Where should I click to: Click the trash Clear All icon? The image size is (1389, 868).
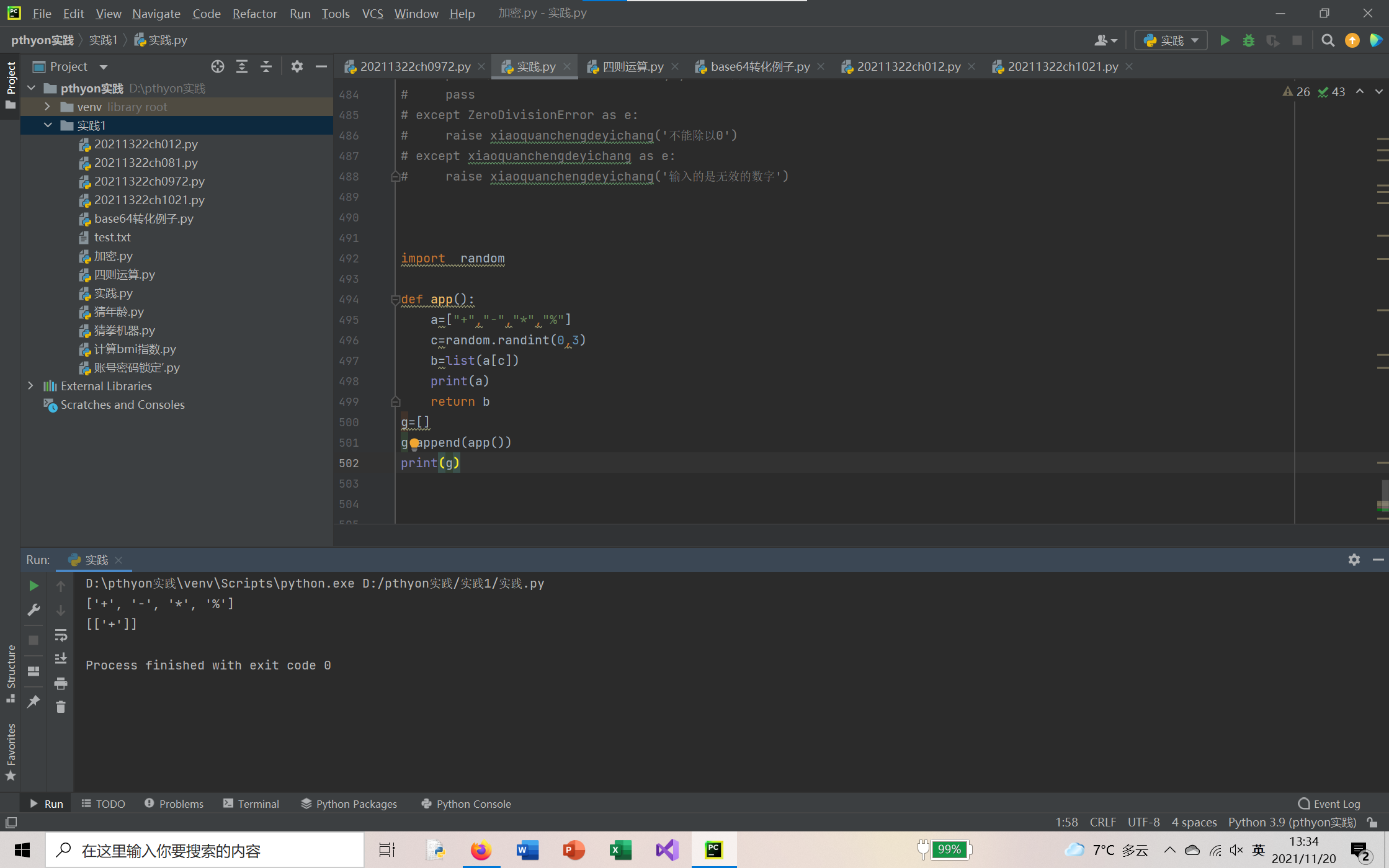coord(61,707)
